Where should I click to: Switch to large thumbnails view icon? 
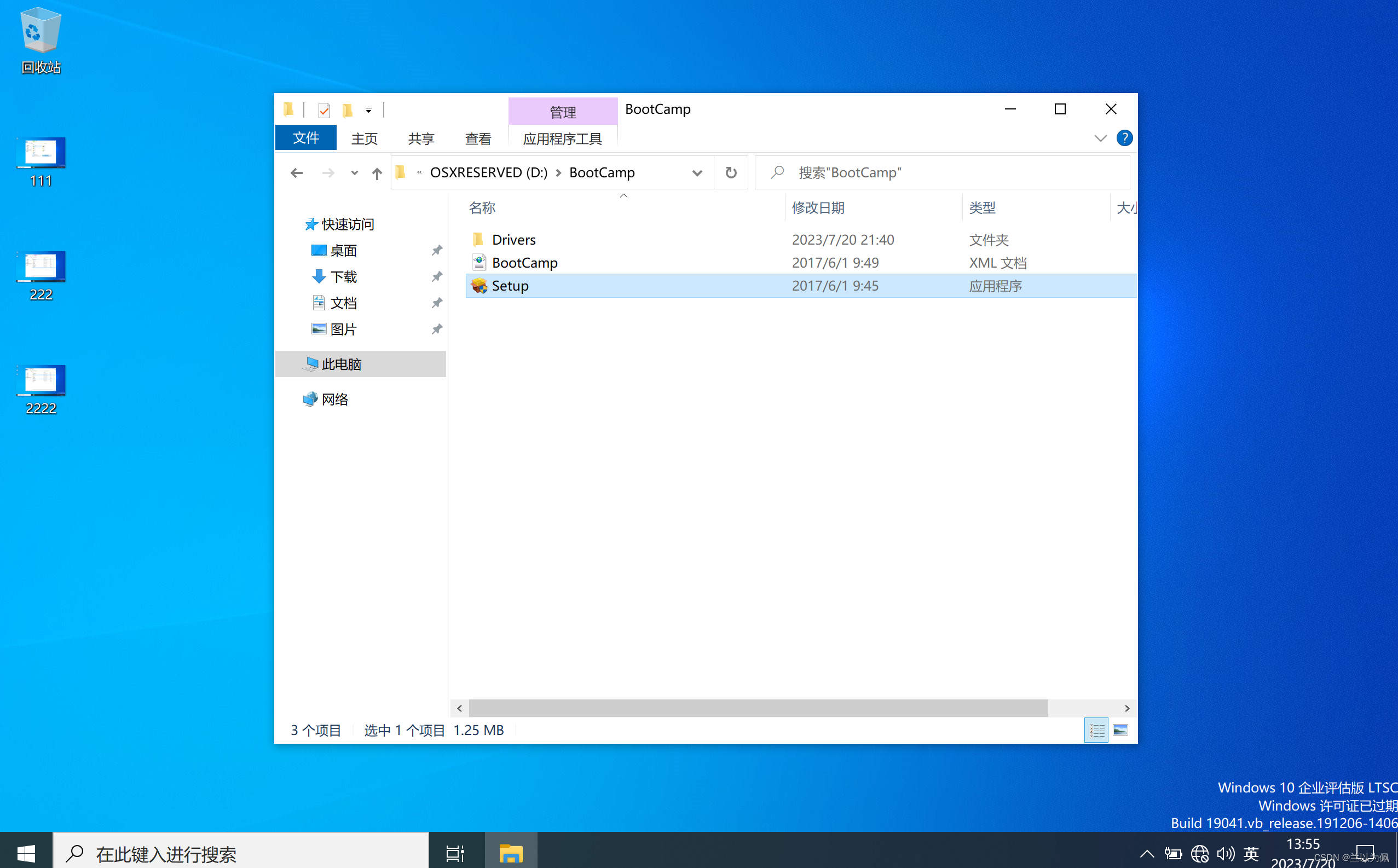1120,730
